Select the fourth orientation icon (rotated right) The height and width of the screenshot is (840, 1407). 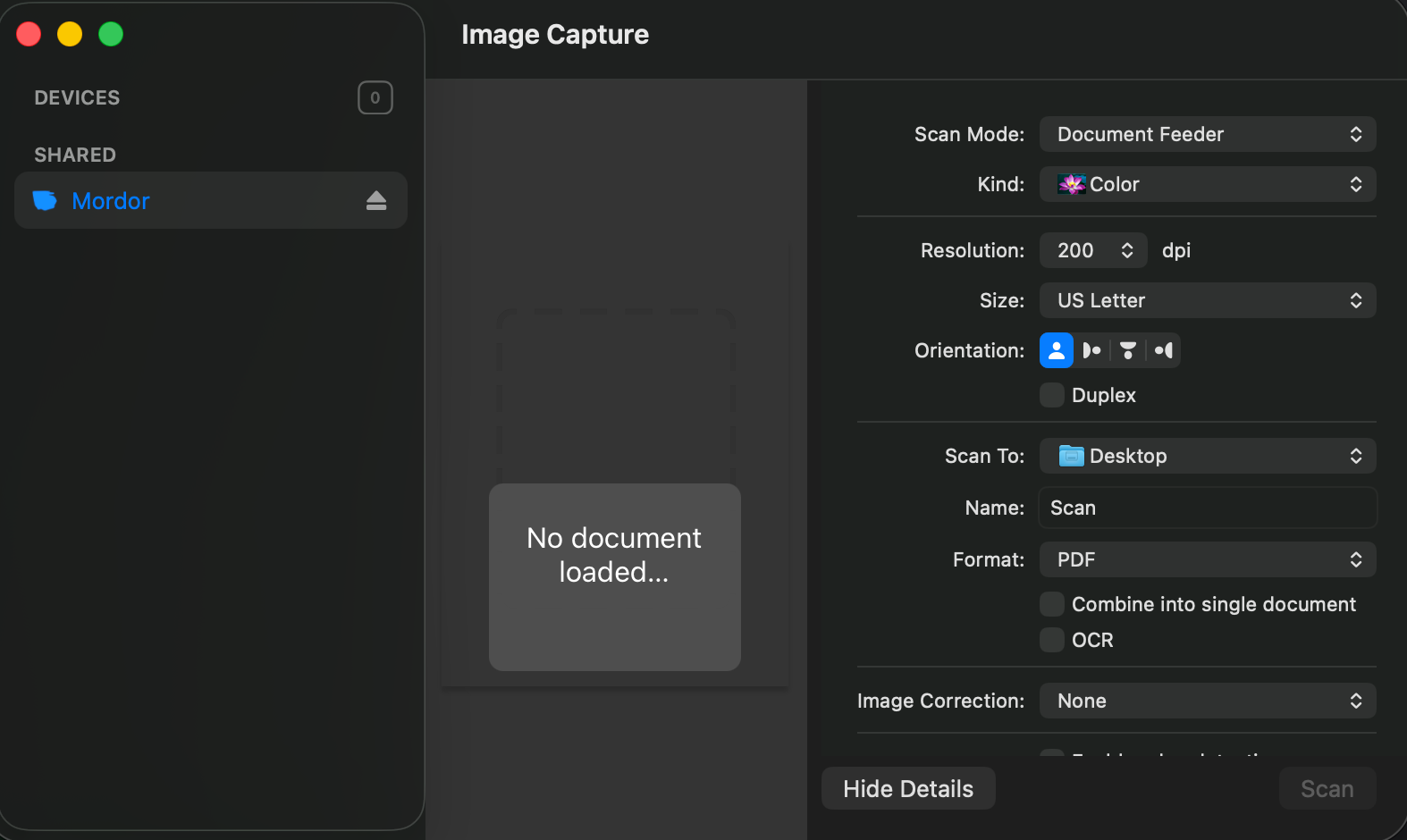pyautogui.click(x=1163, y=350)
